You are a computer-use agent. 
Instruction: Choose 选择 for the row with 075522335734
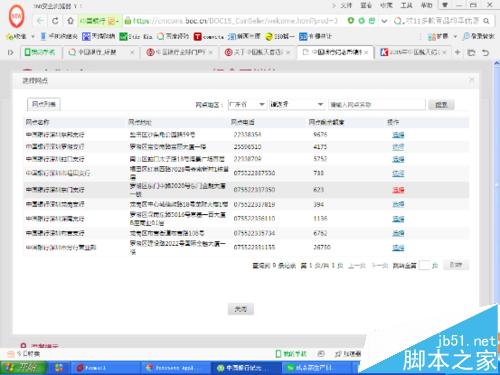click(398, 233)
